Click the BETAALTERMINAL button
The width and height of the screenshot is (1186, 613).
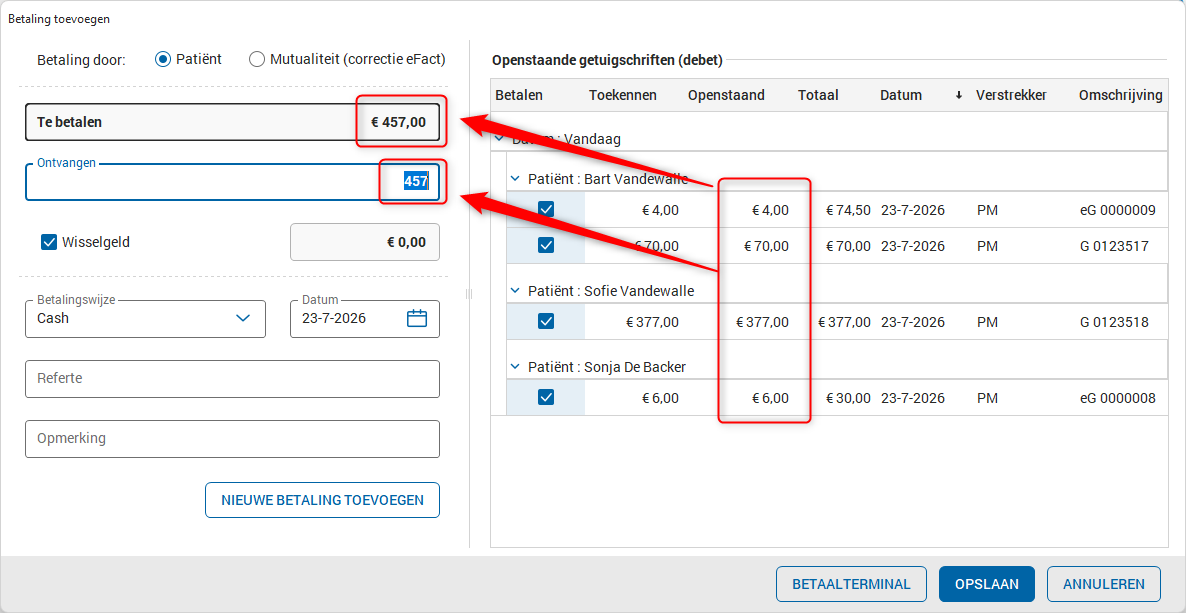tap(851, 584)
